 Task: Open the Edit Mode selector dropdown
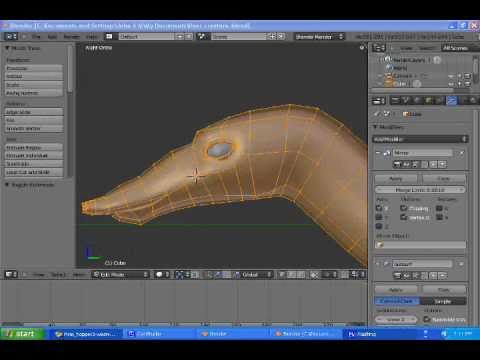(120, 275)
